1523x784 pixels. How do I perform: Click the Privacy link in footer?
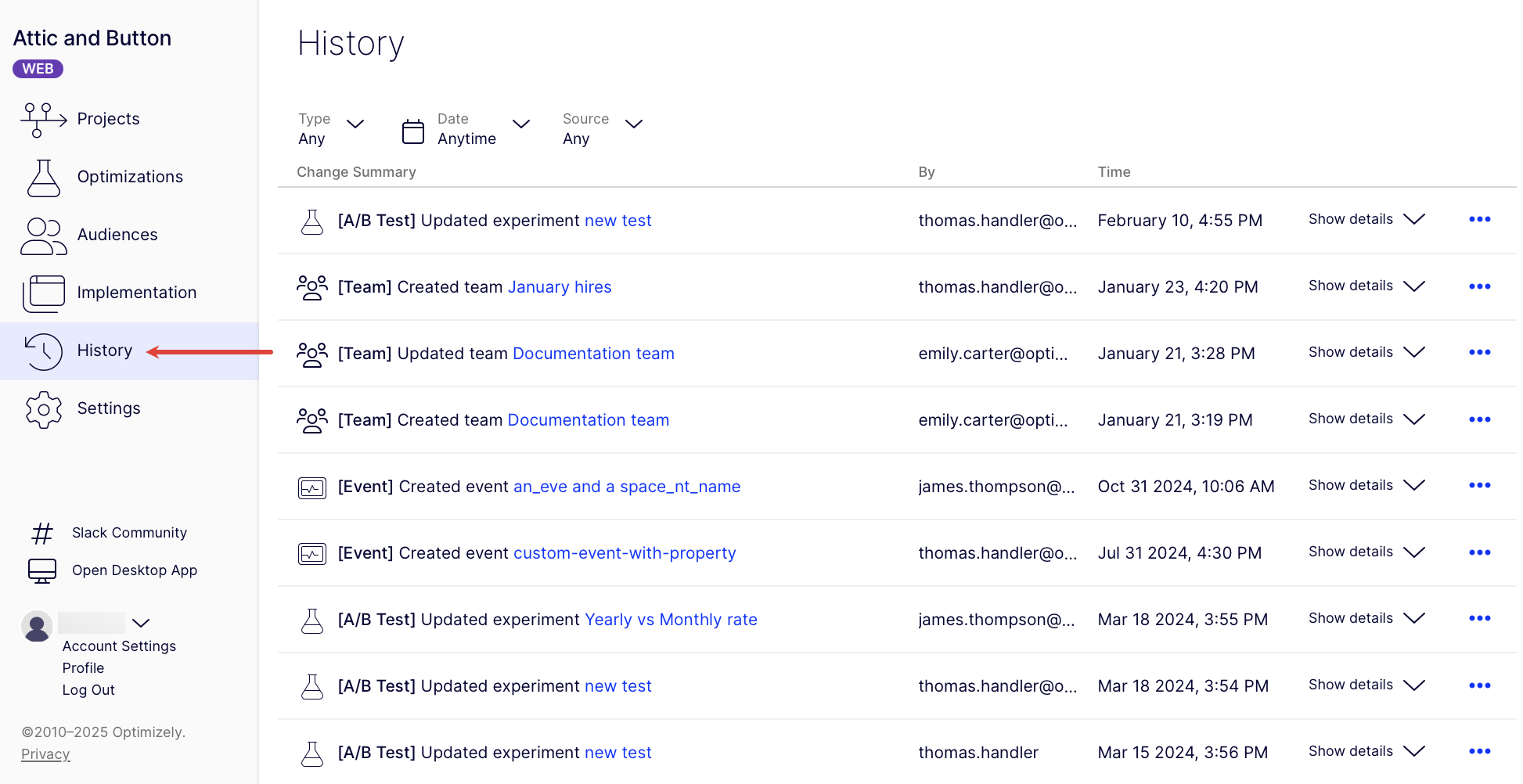tap(45, 754)
